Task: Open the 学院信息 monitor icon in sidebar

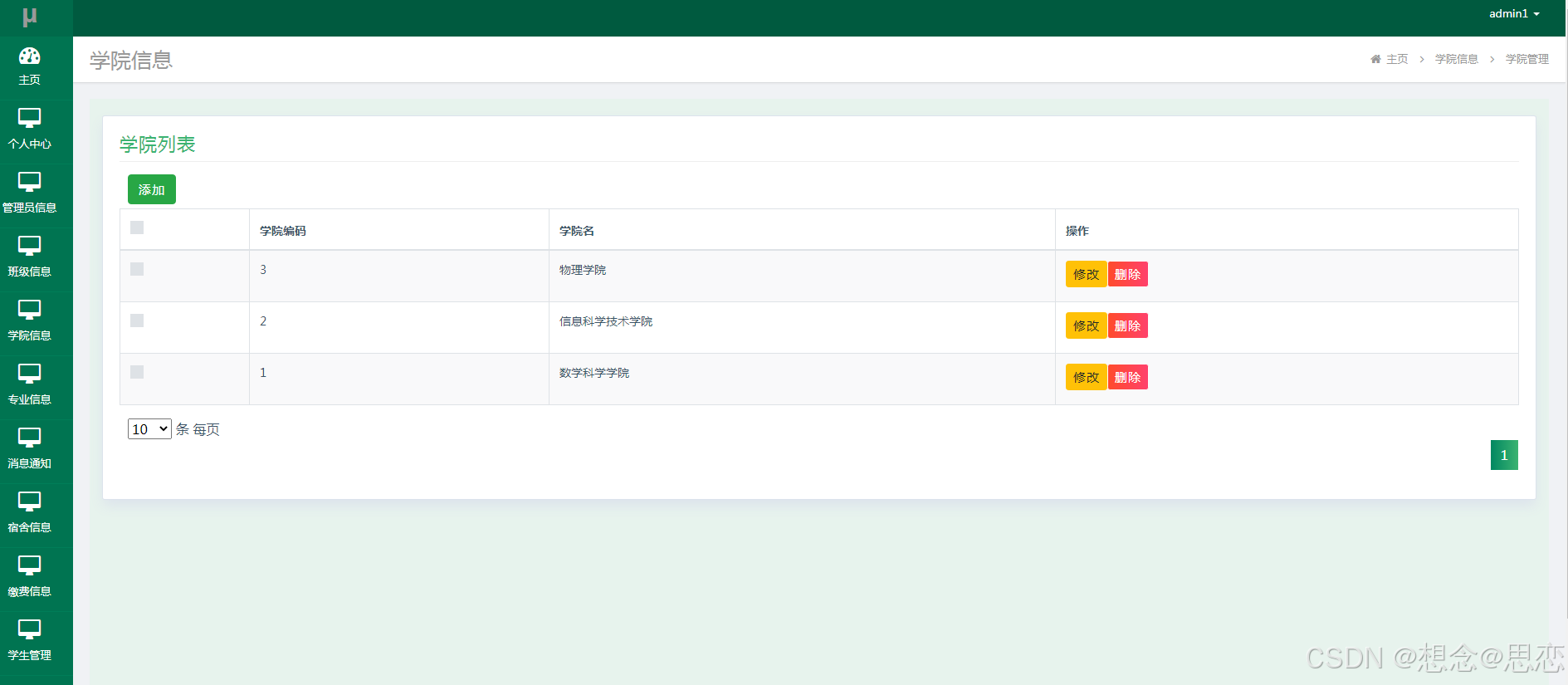Action: (x=30, y=310)
